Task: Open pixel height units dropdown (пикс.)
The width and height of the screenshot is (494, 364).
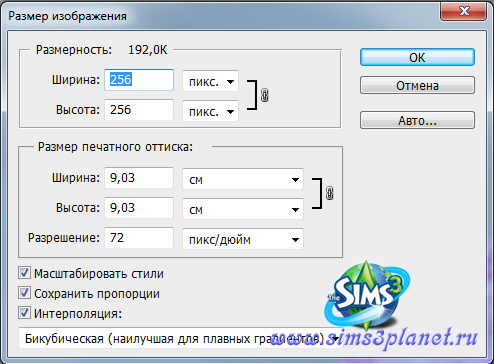Action: [211, 111]
